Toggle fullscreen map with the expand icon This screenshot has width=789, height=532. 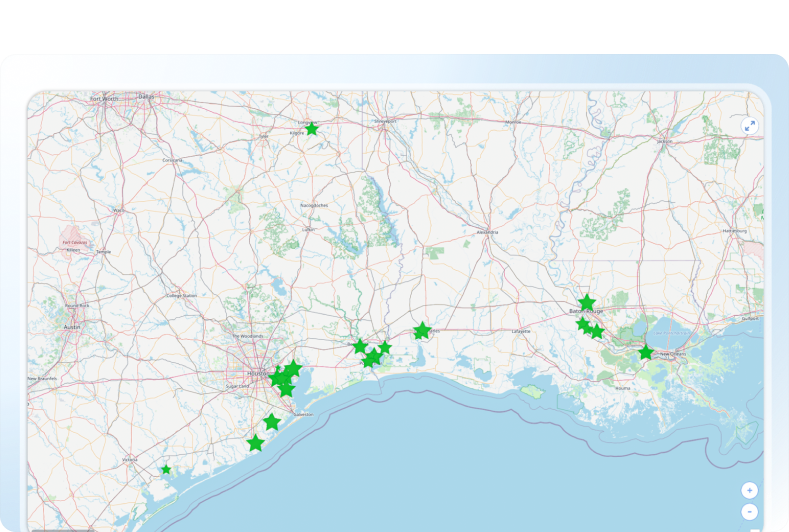pyautogui.click(x=750, y=126)
